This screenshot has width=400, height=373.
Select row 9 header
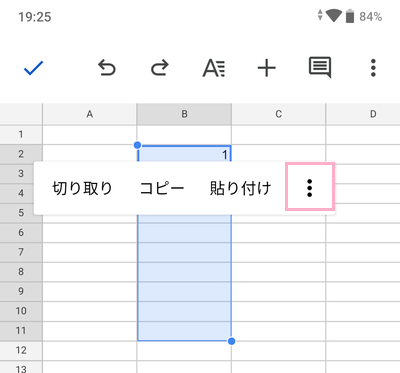[21, 291]
